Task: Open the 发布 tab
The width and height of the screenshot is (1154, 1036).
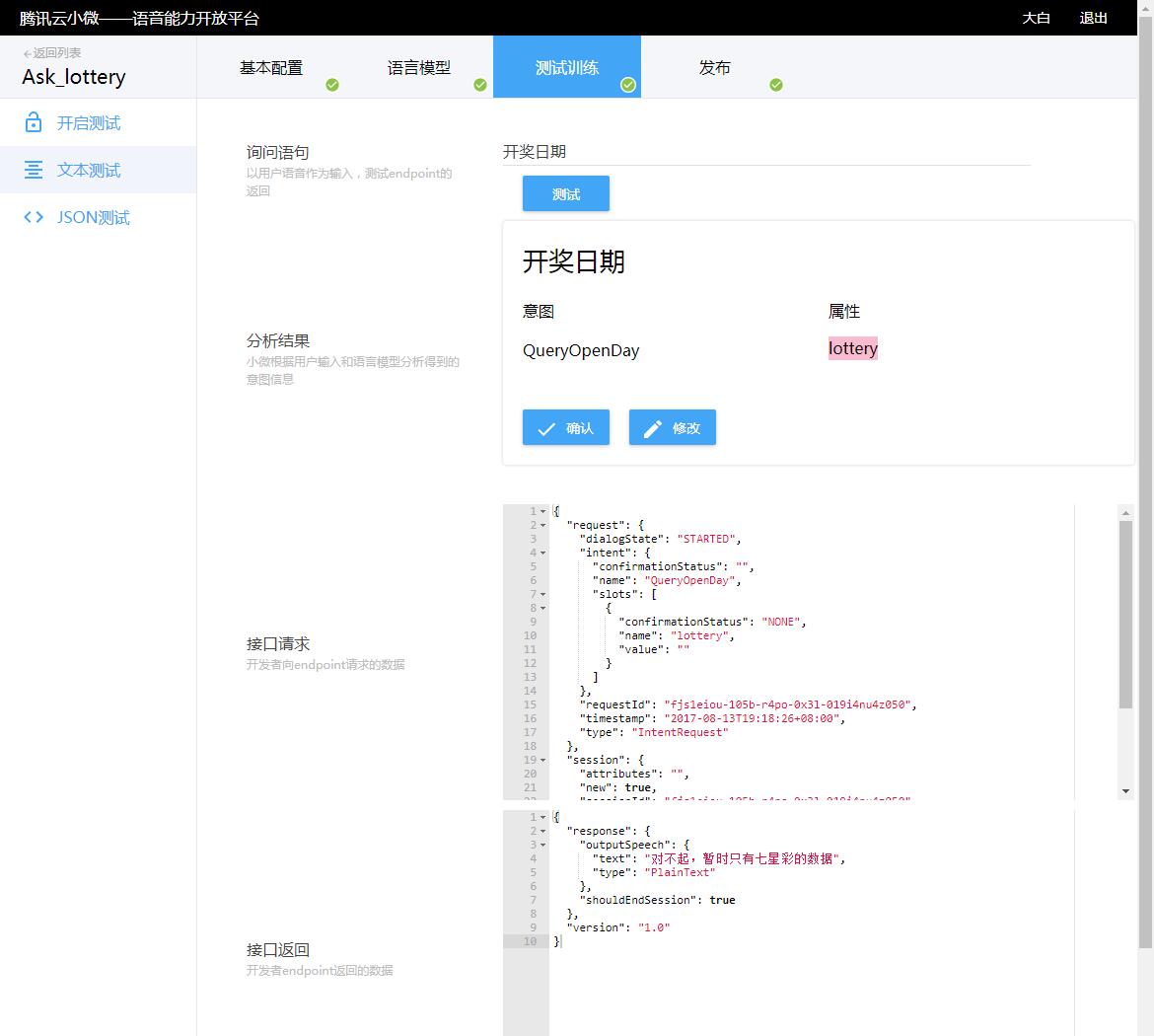Action: click(x=715, y=67)
